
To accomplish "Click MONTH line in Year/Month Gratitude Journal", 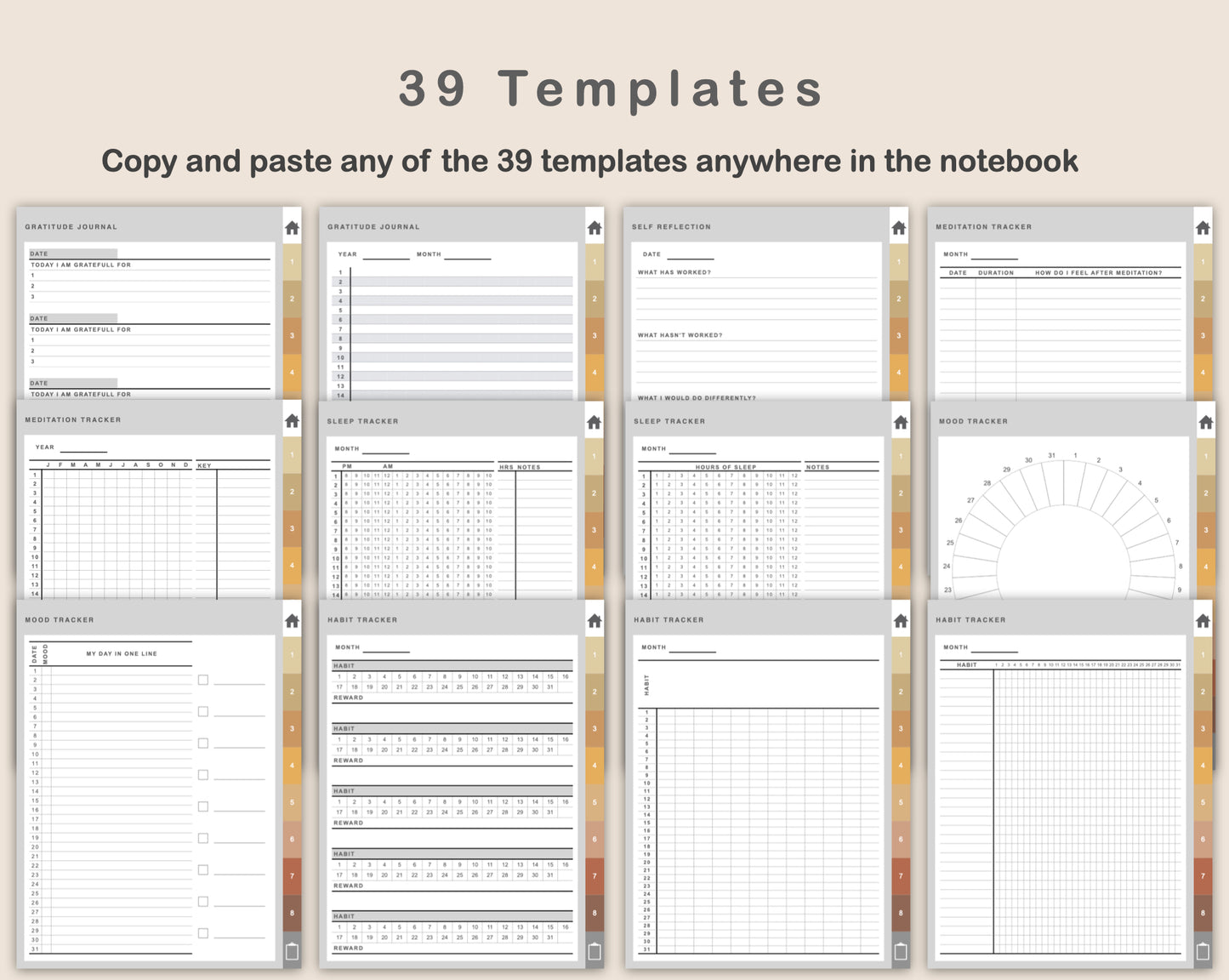I will (468, 257).
